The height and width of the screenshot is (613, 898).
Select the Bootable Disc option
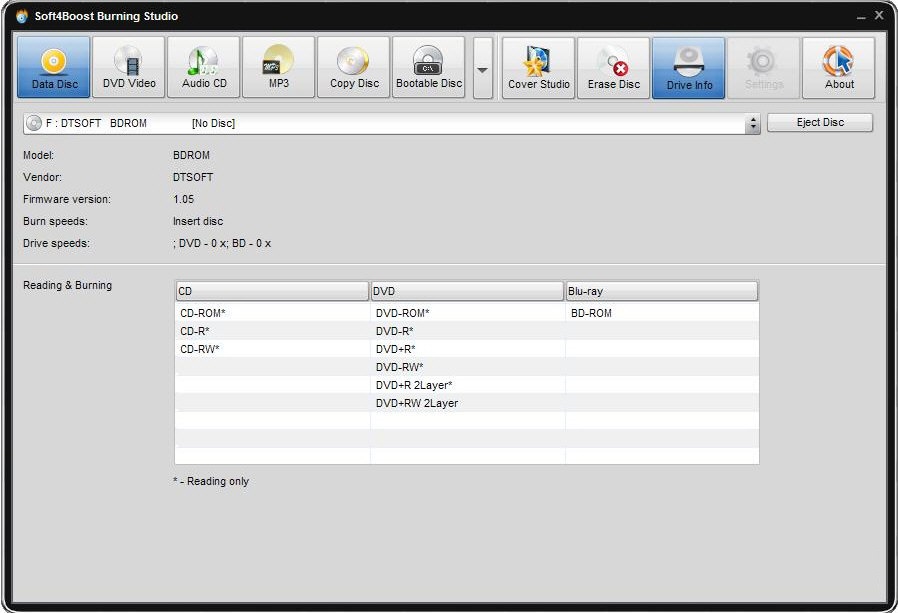[429, 68]
